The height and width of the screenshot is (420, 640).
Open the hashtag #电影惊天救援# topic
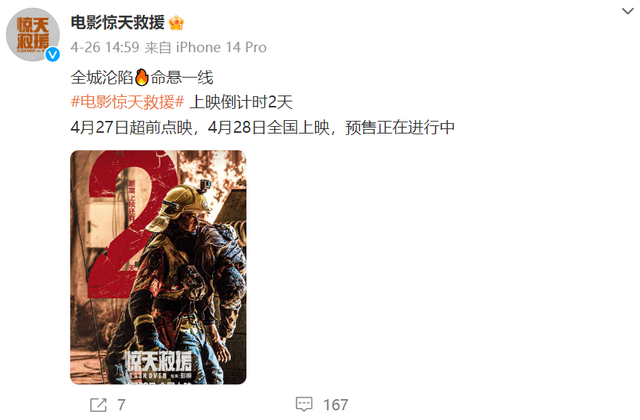pyautogui.click(x=127, y=102)
